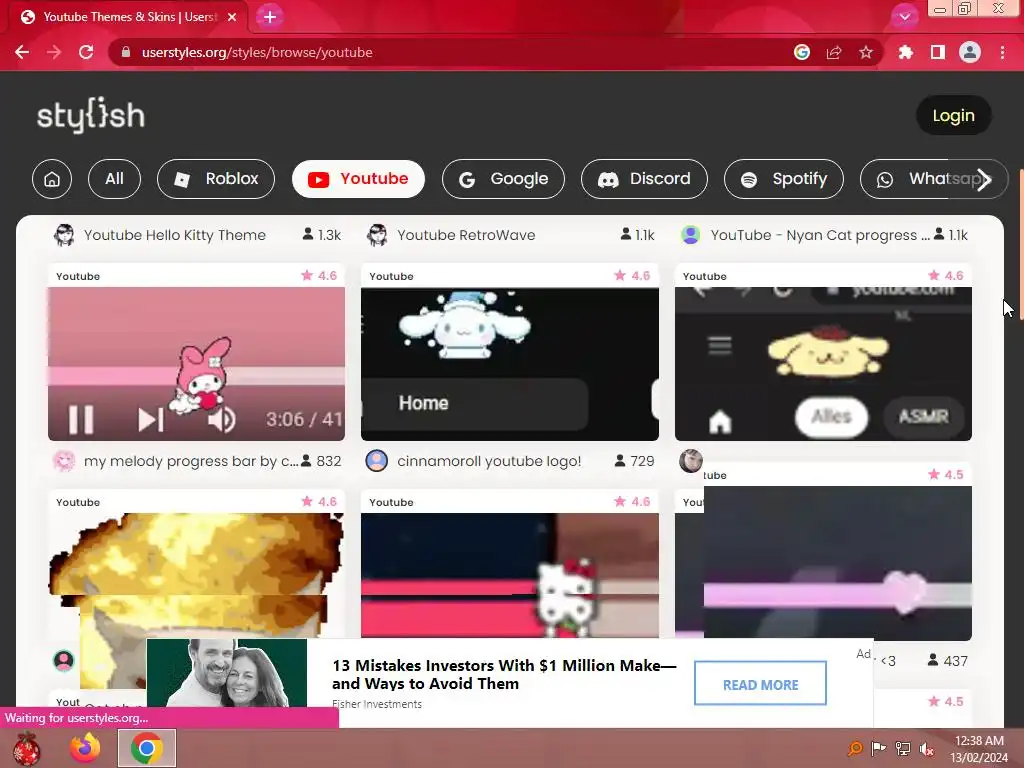Image resolution: width=1024 pixels, height=768 pixels.
Task: Open the Google icon in the address bar
Action: click(x=802, y=52)
